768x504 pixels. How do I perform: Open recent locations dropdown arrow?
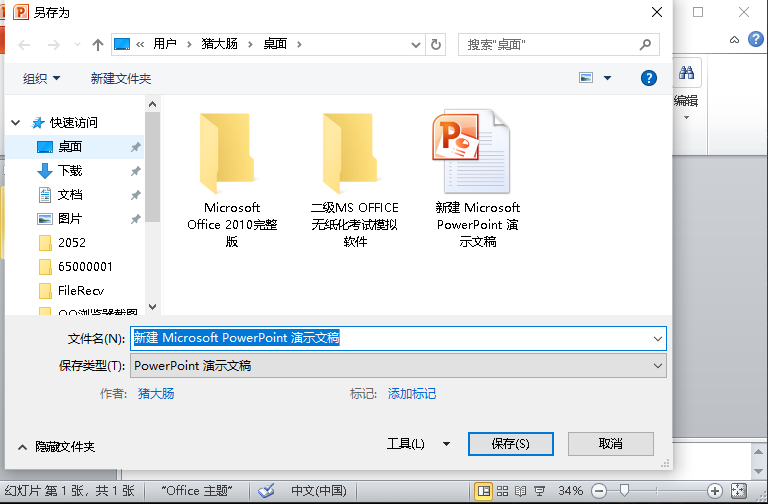(77, 45)
